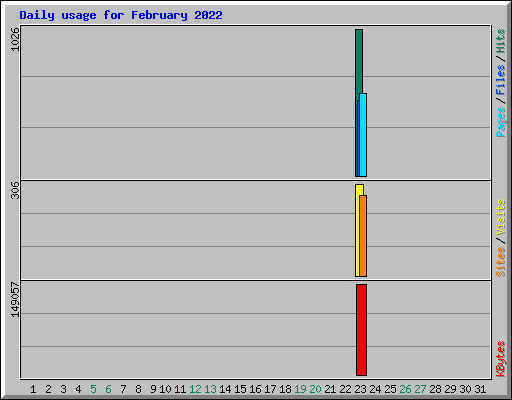Click the 306 axis maximum label
512x400 pixels.
point(15,190)
